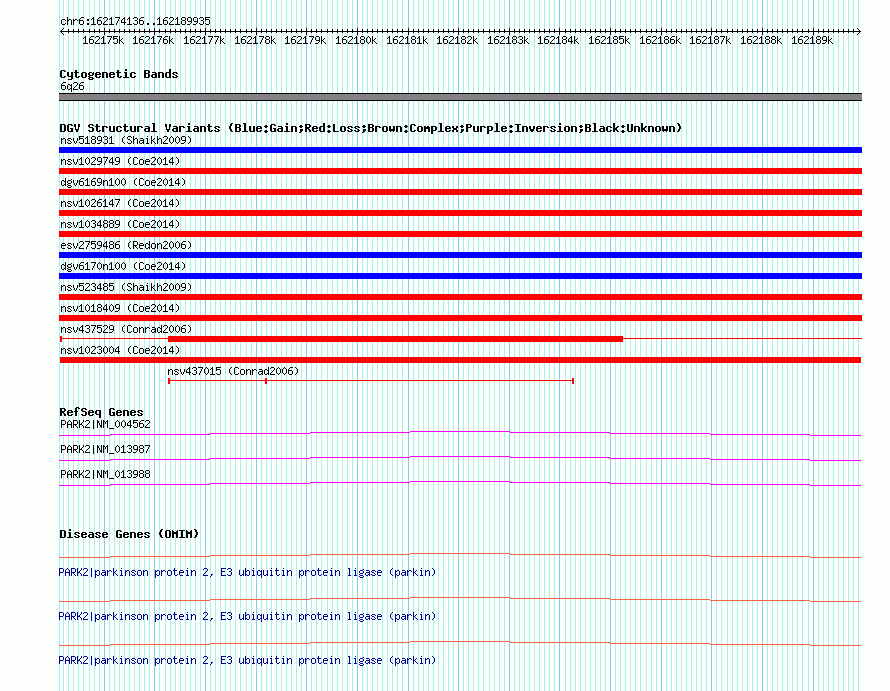
Task: Open the second PARK2 parkin OMIM link
Action: [x=247, y=616]
